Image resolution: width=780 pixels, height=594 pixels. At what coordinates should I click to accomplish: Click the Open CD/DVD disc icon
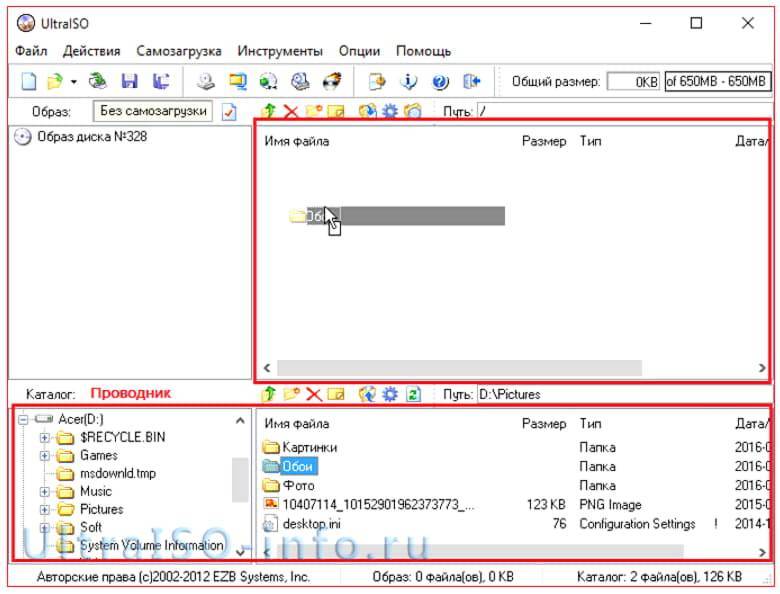98,81
